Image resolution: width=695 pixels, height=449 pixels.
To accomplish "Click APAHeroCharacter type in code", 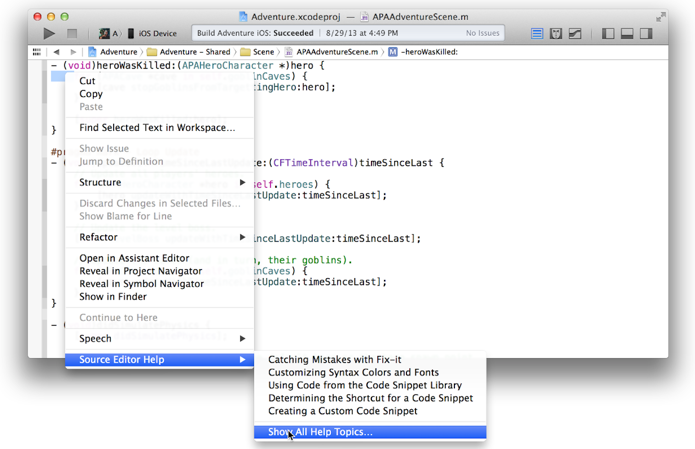I will [x=227, y=66].
